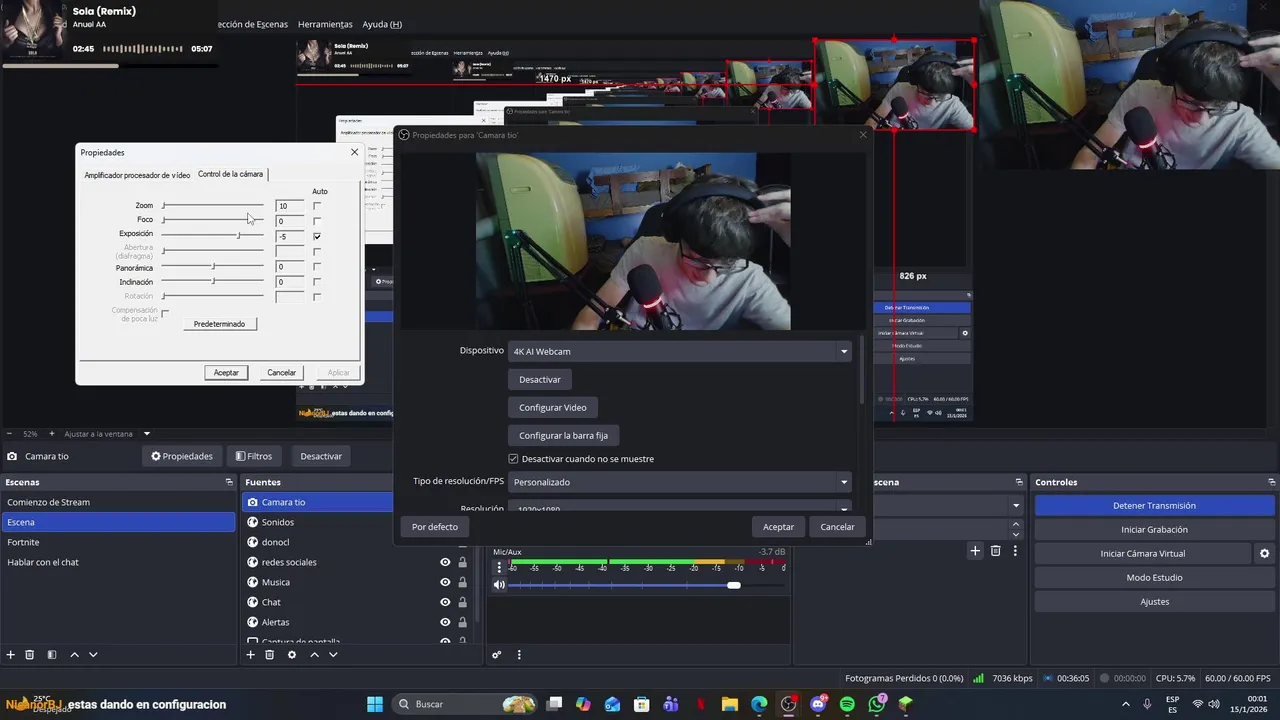Click the Panorámica slider handle

click(x=213, y=266)
